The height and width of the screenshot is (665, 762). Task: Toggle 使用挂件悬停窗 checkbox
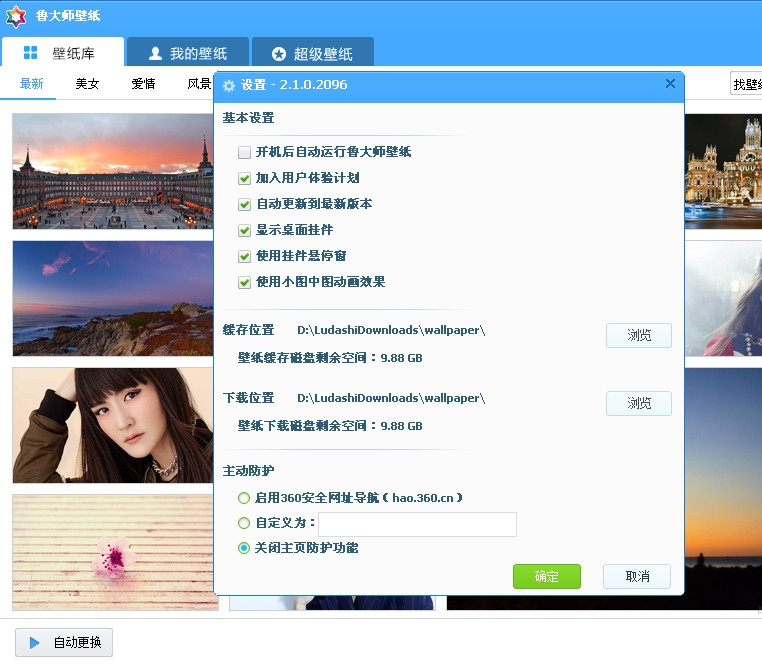point(244,256)
